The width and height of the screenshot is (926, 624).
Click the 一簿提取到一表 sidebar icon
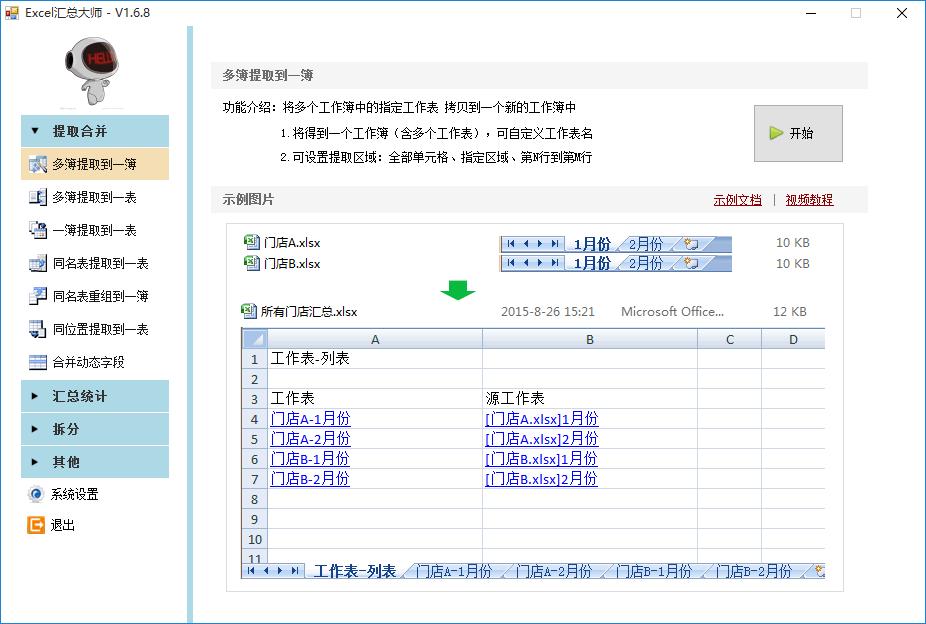tap(38, 230)
